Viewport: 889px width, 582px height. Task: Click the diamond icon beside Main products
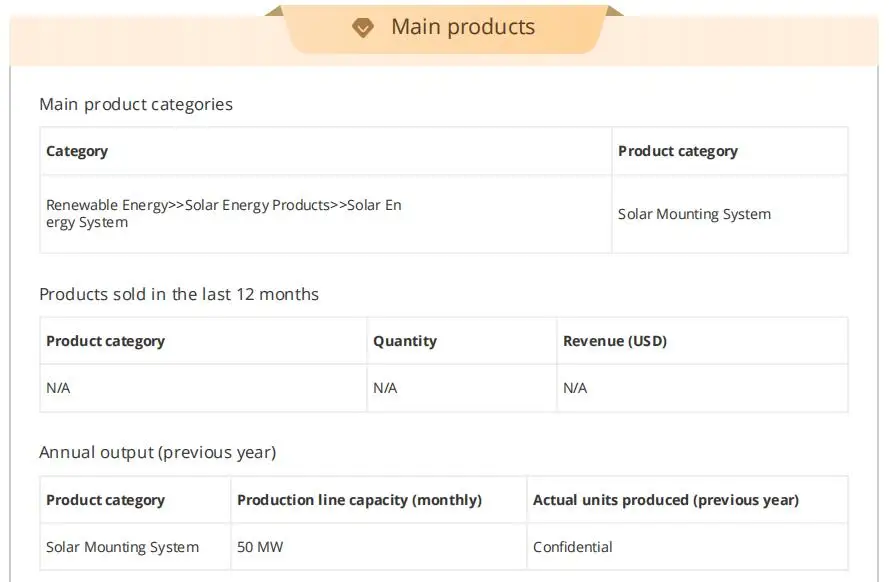point(363,28)
